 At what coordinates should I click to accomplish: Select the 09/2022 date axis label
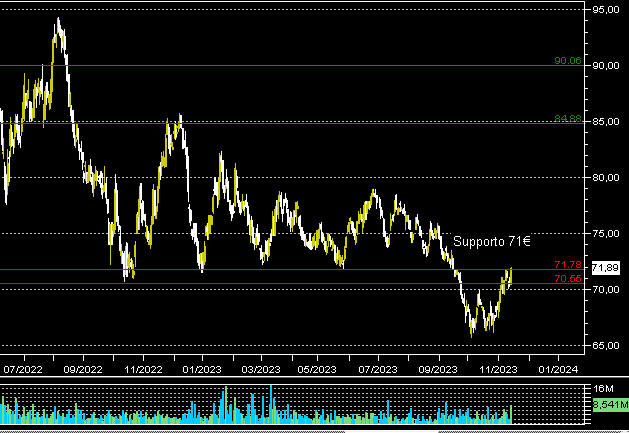pos(83,369)
